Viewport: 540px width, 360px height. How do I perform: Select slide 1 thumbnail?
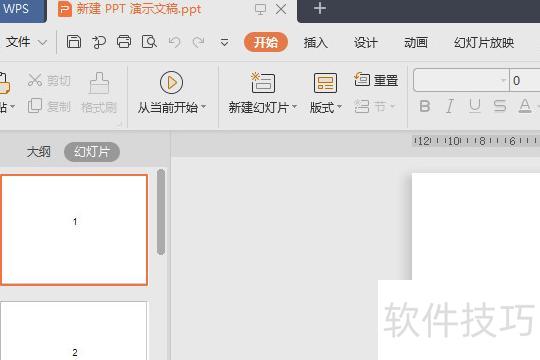click(x=74, y=230)
